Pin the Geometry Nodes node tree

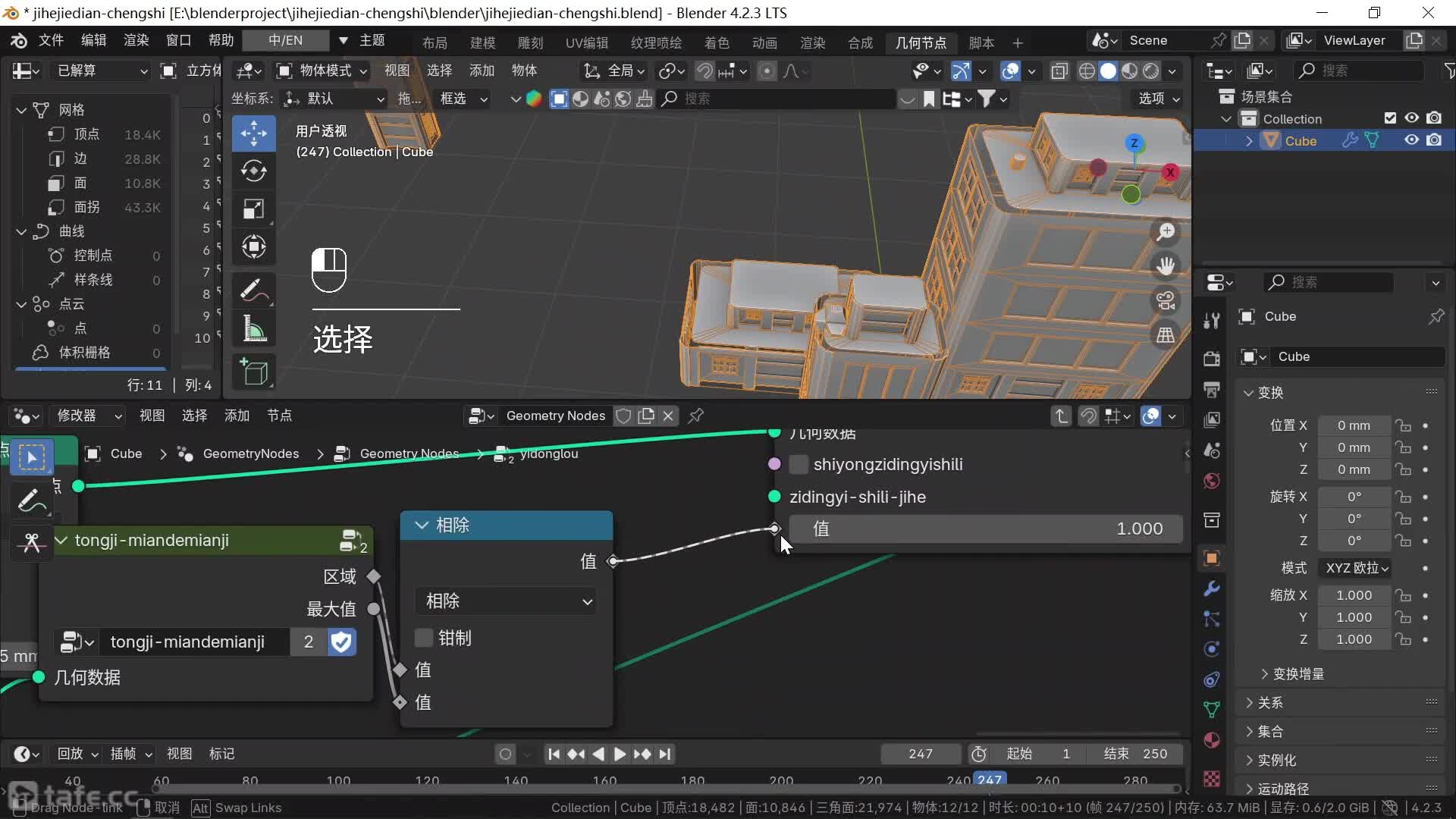(x=695, y=416)
